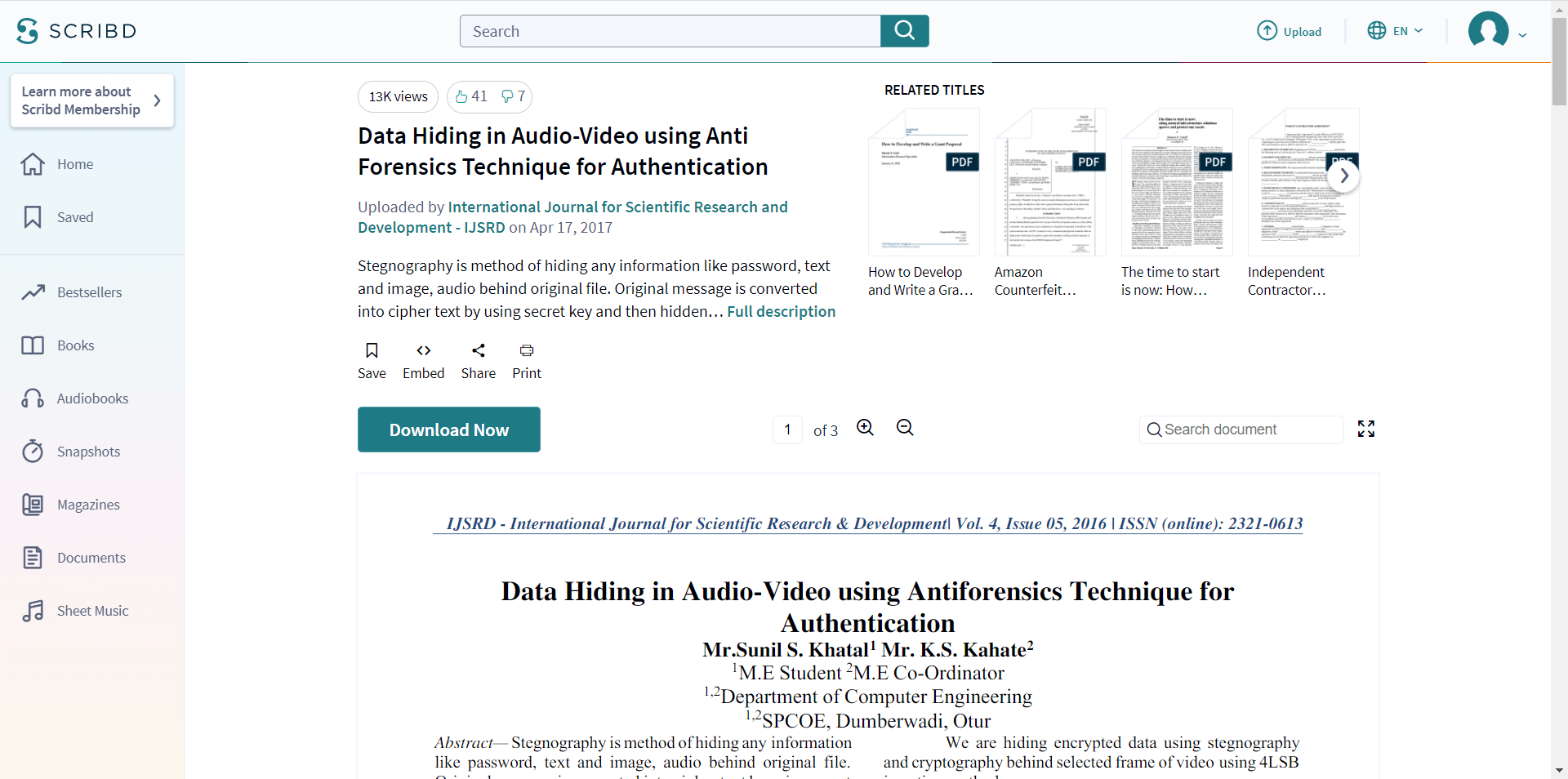This screenshot has width=1568, height=779.
Task: Open the uploader IJSRD link
Action: (x=572, y=217)
